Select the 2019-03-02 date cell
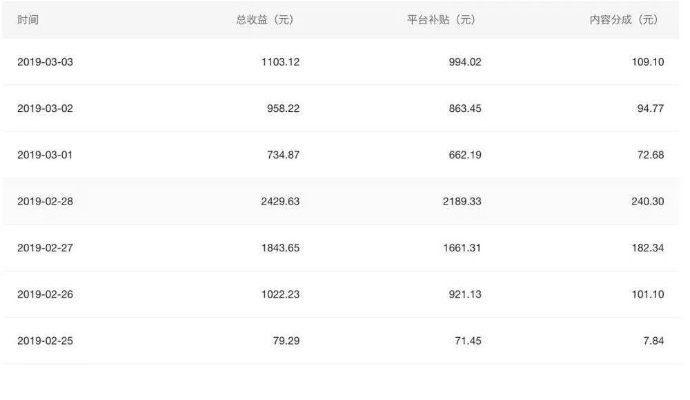Screen dimensions: 690x400 [45, 109]
